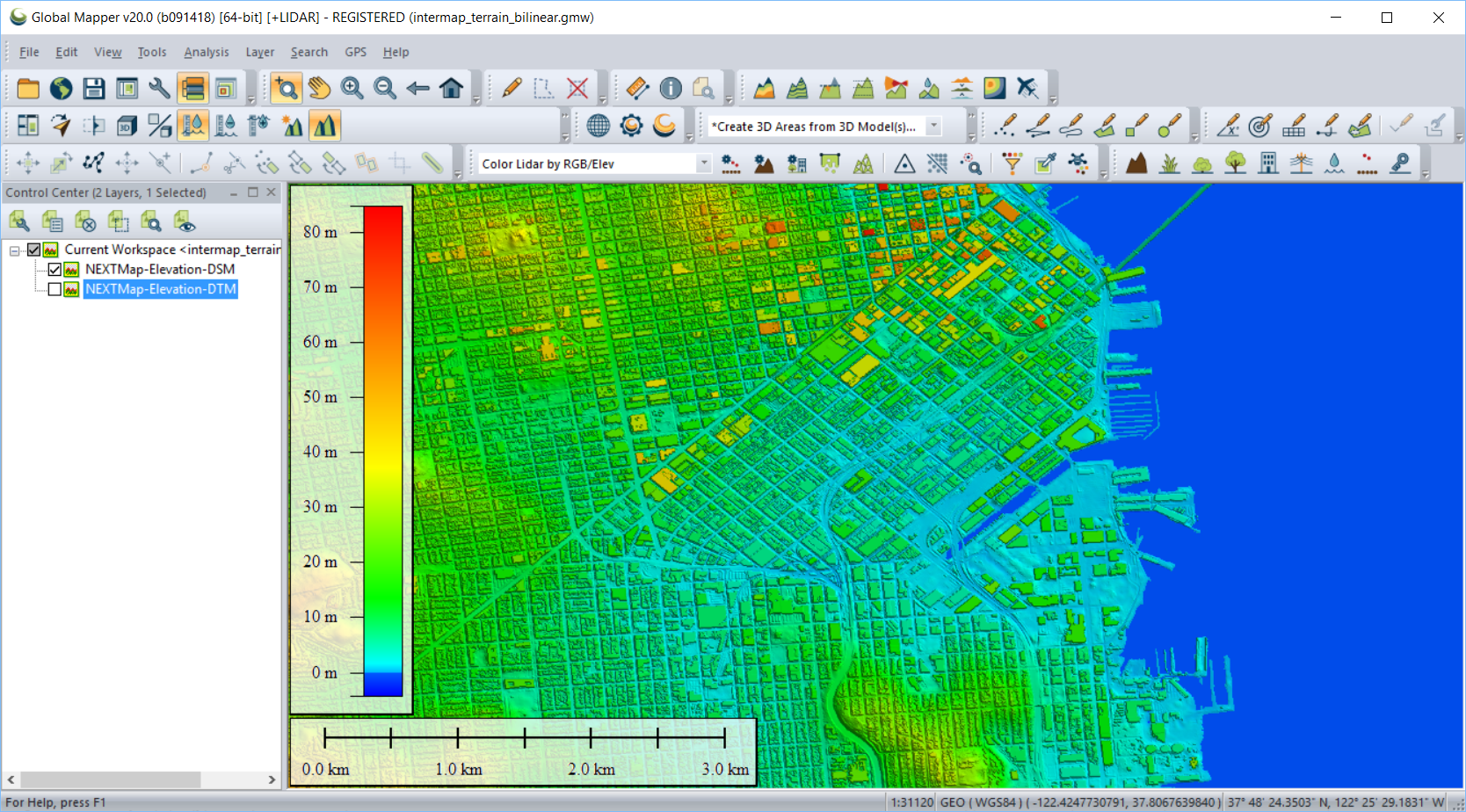This screenshot has width=1466, height=812.
Task: Click the globe icon to download online data
Action: pos(598,126)
